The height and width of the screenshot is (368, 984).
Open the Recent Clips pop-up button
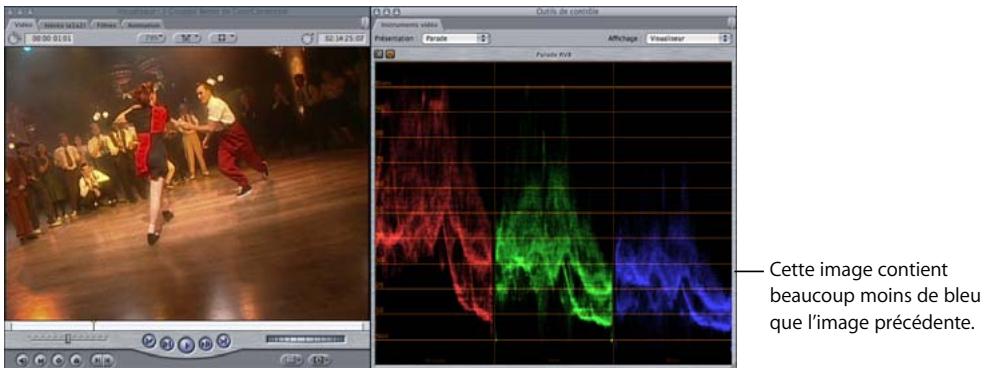click(291, 360)
